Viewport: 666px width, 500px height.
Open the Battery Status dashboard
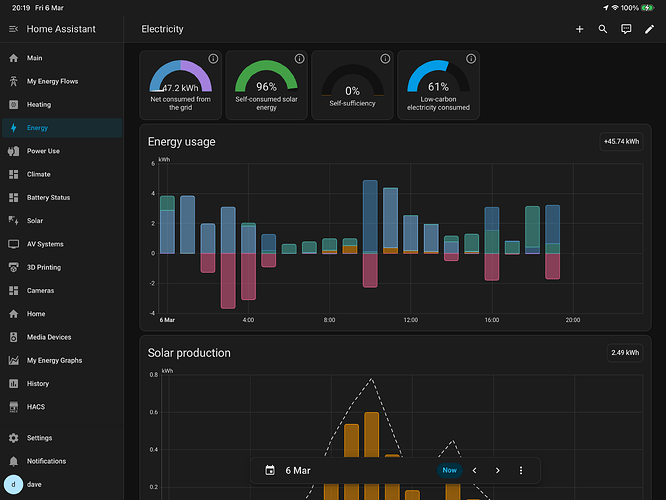(x=62, y=198)
